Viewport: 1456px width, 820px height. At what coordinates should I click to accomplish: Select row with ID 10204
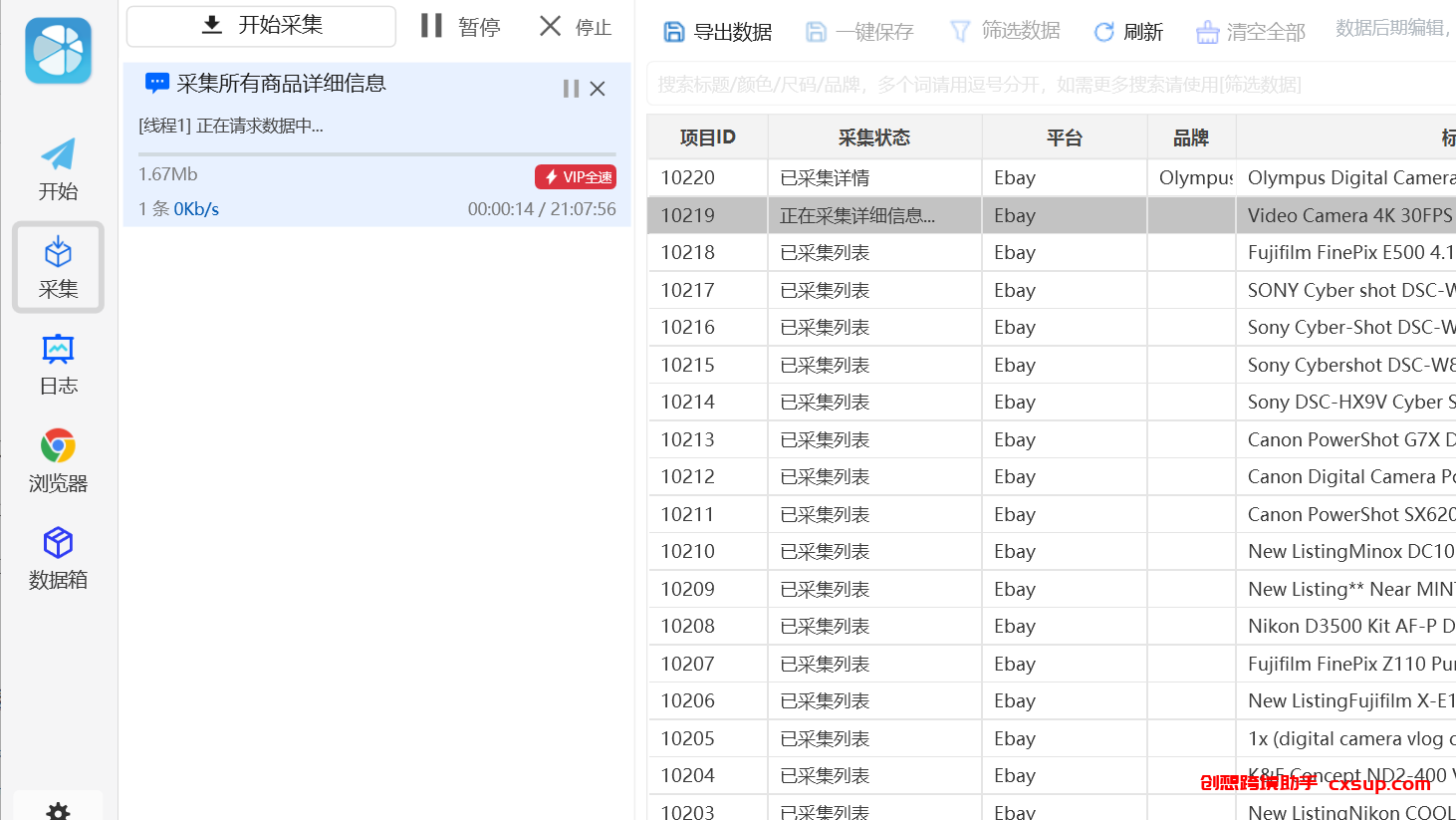coord(688,775)
